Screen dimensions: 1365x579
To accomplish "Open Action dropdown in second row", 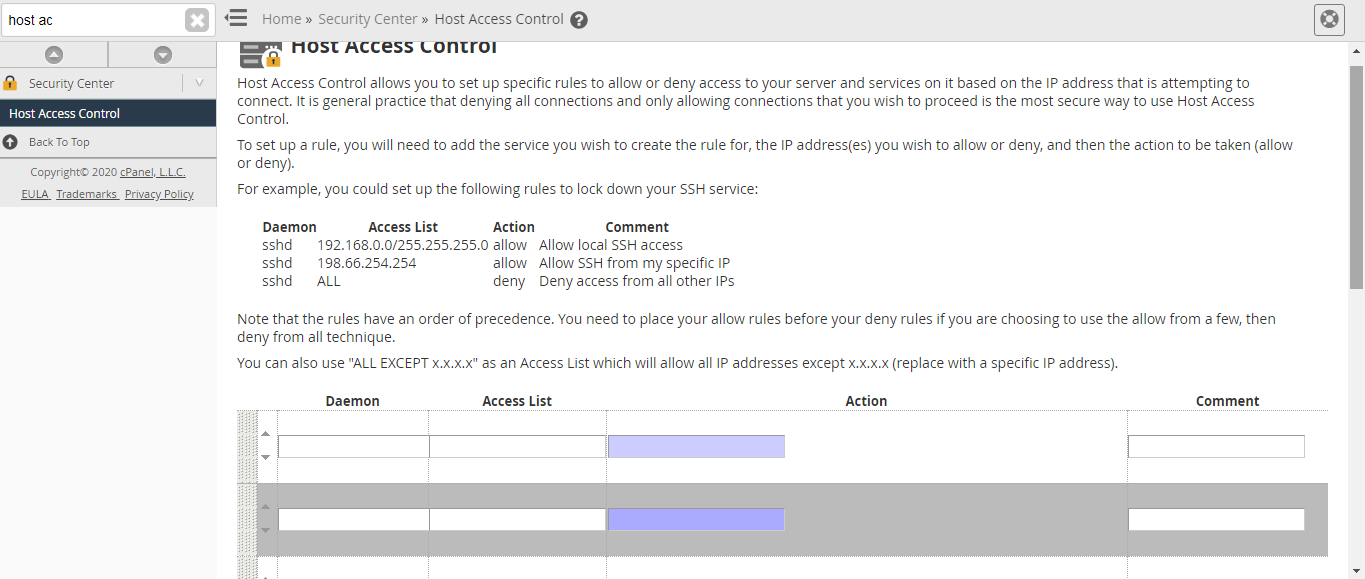I will pyautogui.click(x=696, y=519).
